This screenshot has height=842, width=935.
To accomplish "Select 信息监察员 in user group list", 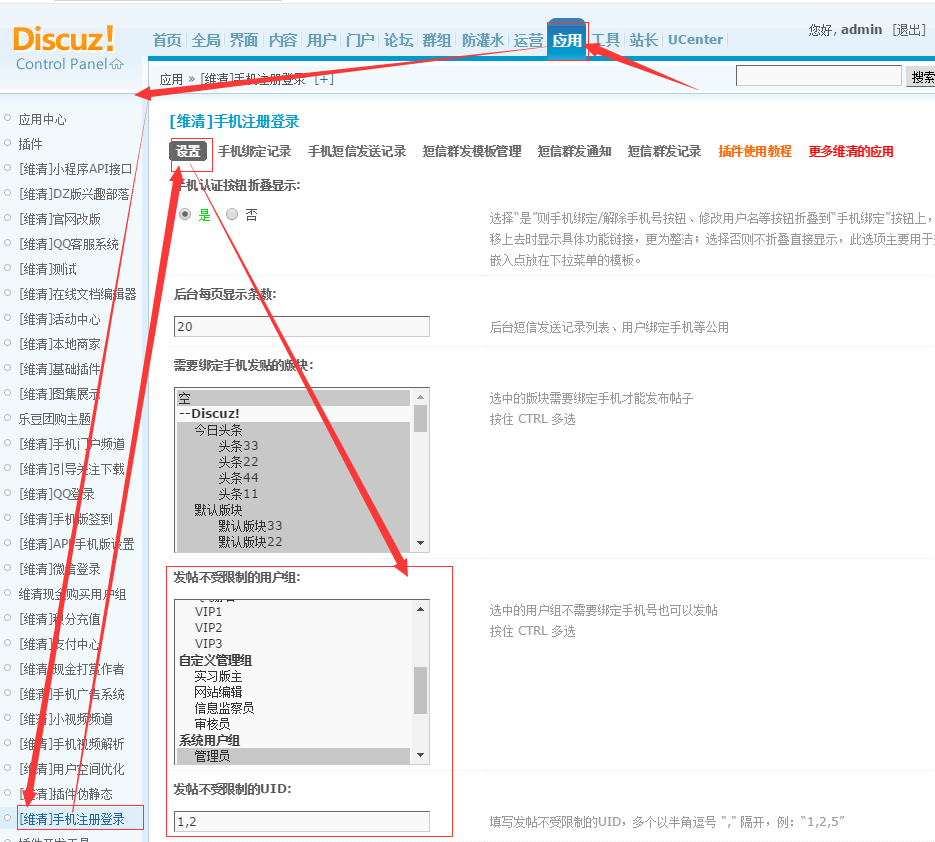I will coord(293,708).
